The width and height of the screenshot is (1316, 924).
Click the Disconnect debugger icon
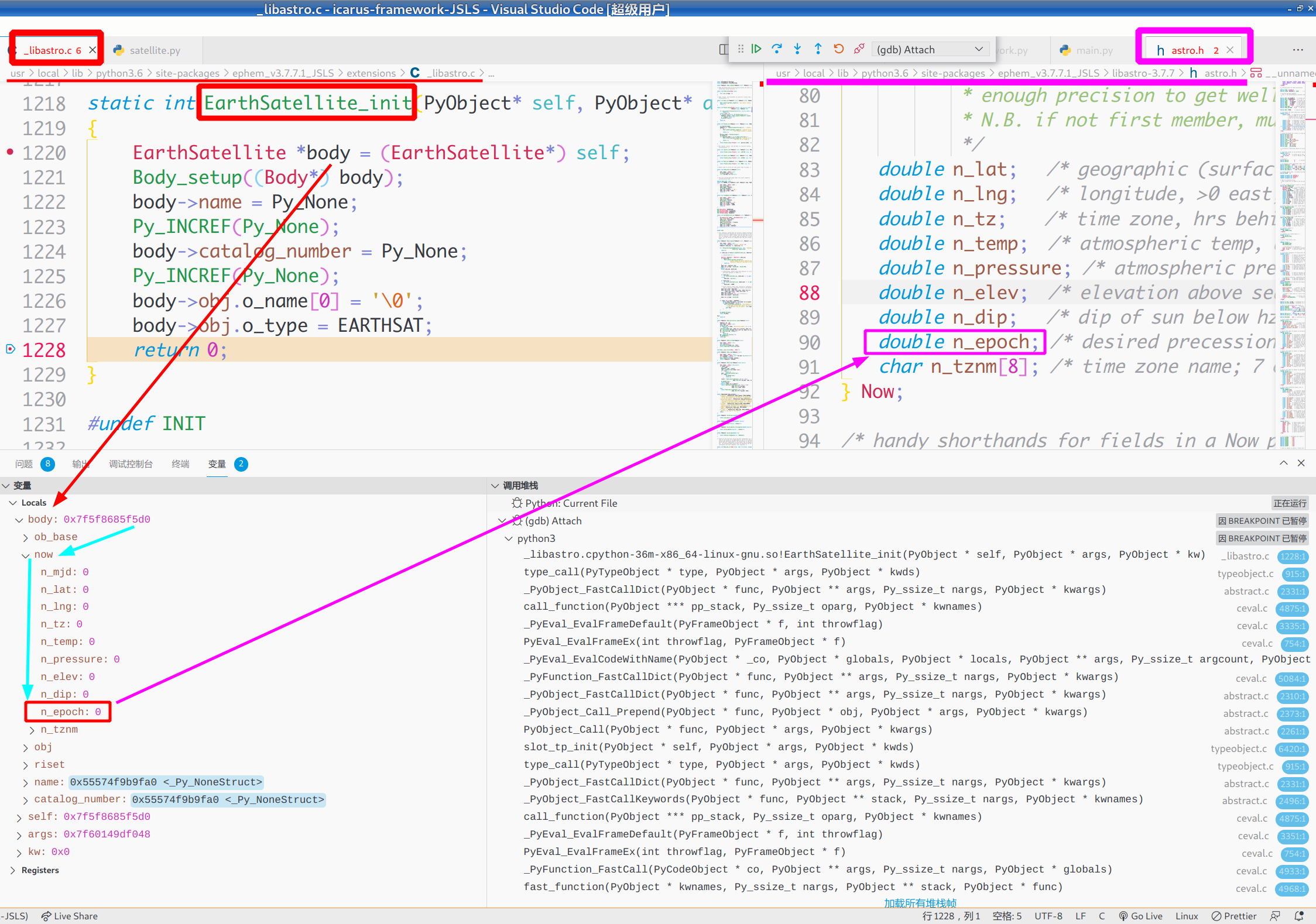pyautogui.click(x=859, y=49)
